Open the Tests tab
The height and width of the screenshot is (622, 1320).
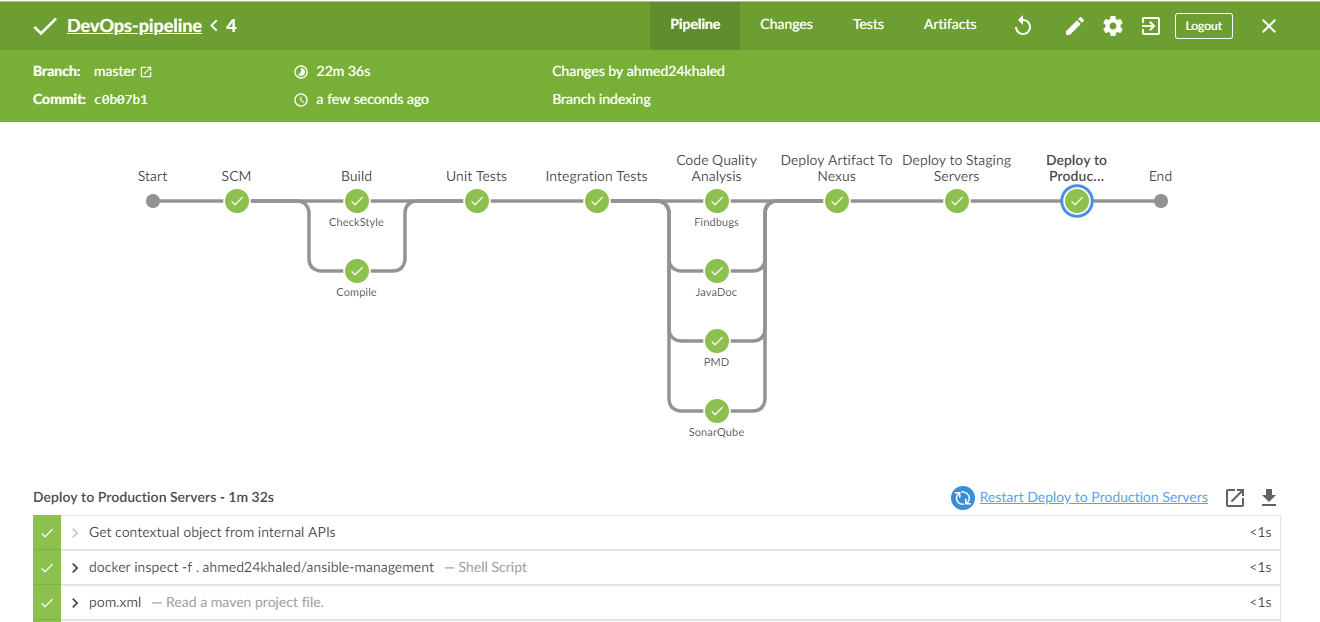[868, 25]
